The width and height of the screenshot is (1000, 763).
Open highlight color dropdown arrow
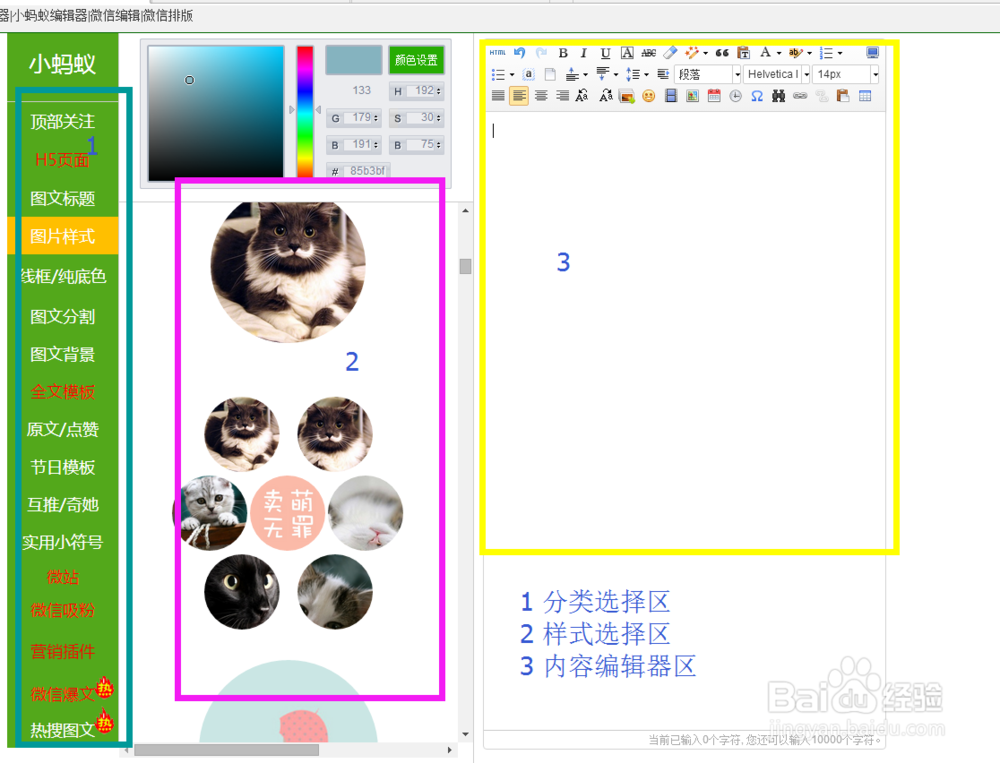[x=809, y=54]
